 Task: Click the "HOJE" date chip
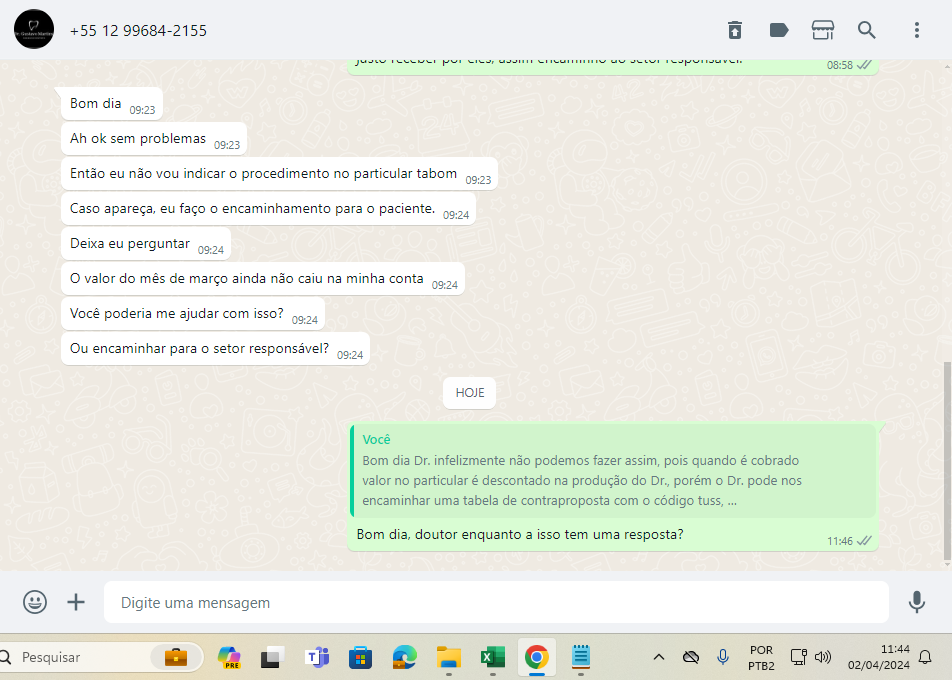tap(470, 393)
